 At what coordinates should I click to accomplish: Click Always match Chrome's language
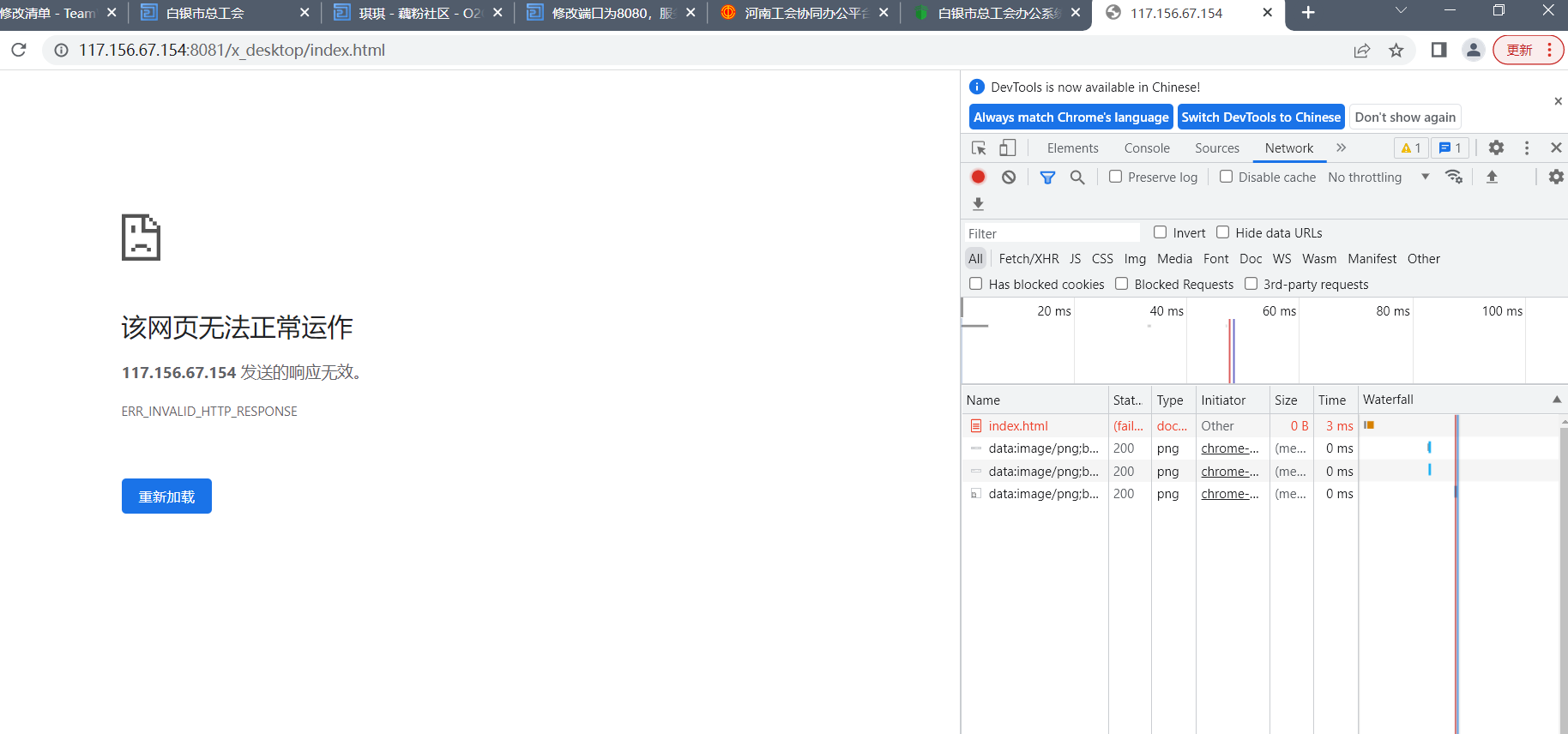(1070, 117)
